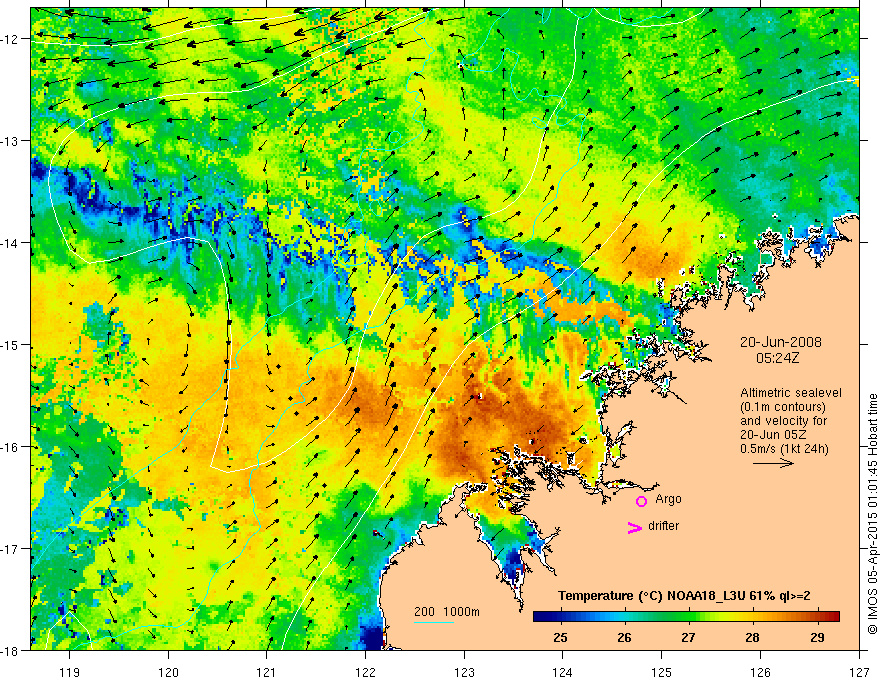Viewport: 880px width, 680px height.
Task: Click the velocity scale reference arrow
Action: pos(773,463)
